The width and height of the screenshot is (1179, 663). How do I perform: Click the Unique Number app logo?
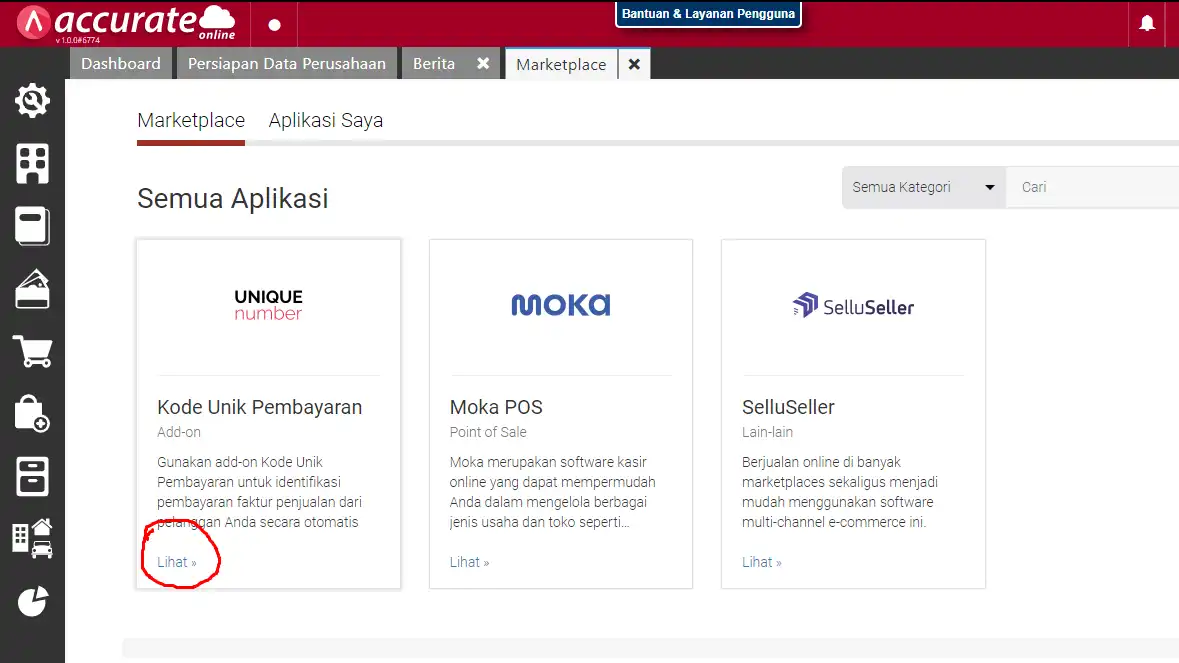click(x=268, y=304)
